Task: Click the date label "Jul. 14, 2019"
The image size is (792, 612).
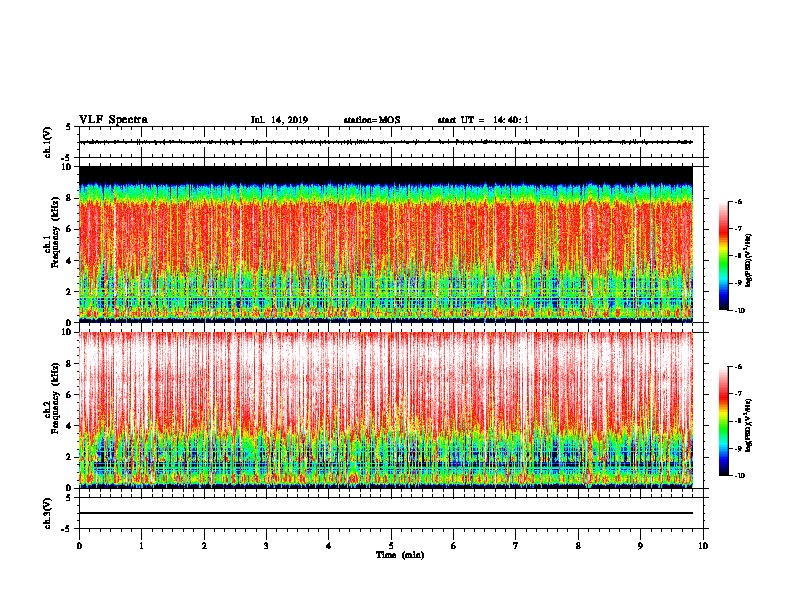Action: (x=279, y=120)
